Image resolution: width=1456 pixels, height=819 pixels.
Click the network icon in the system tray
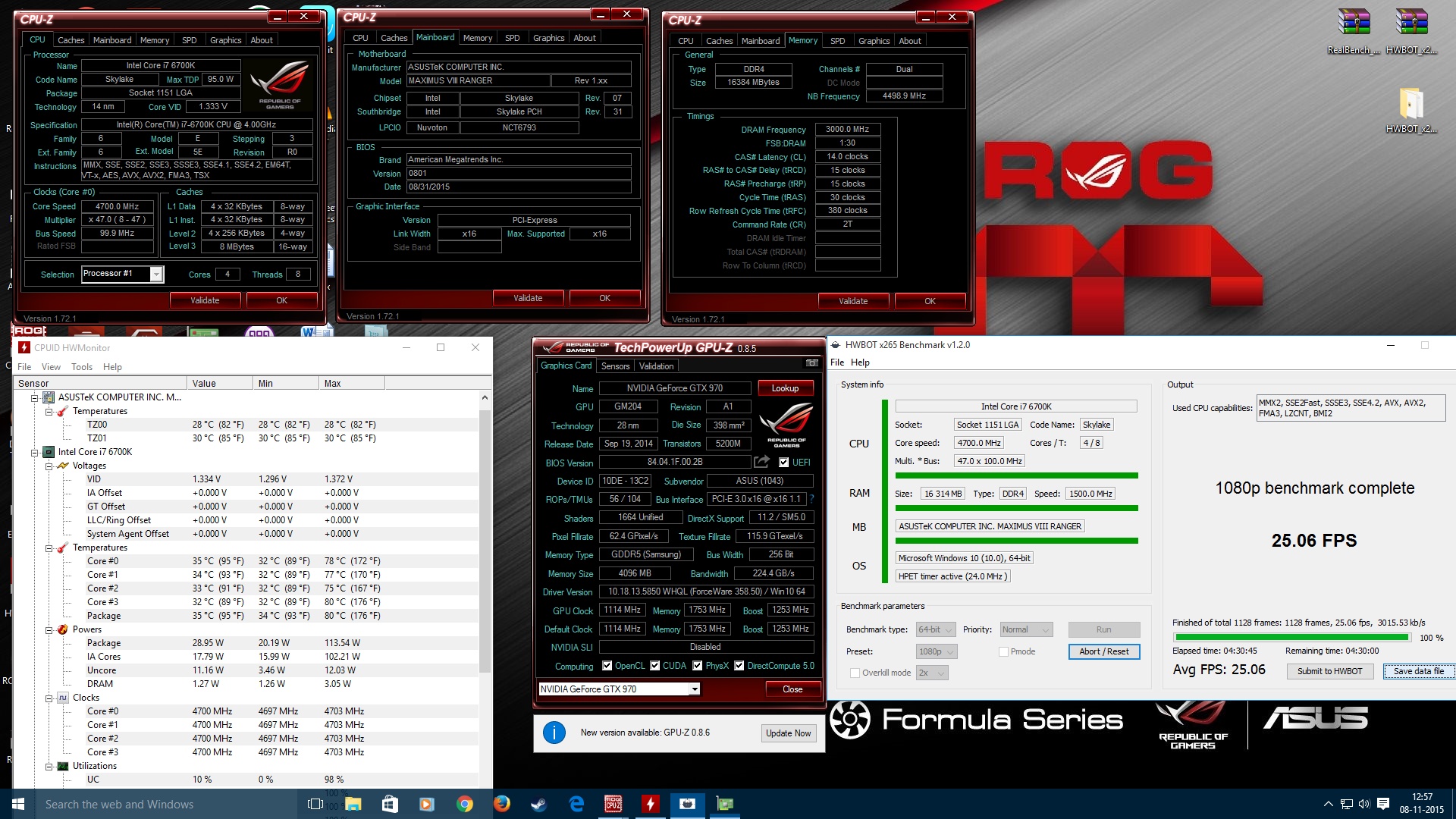click(1346, 804)
